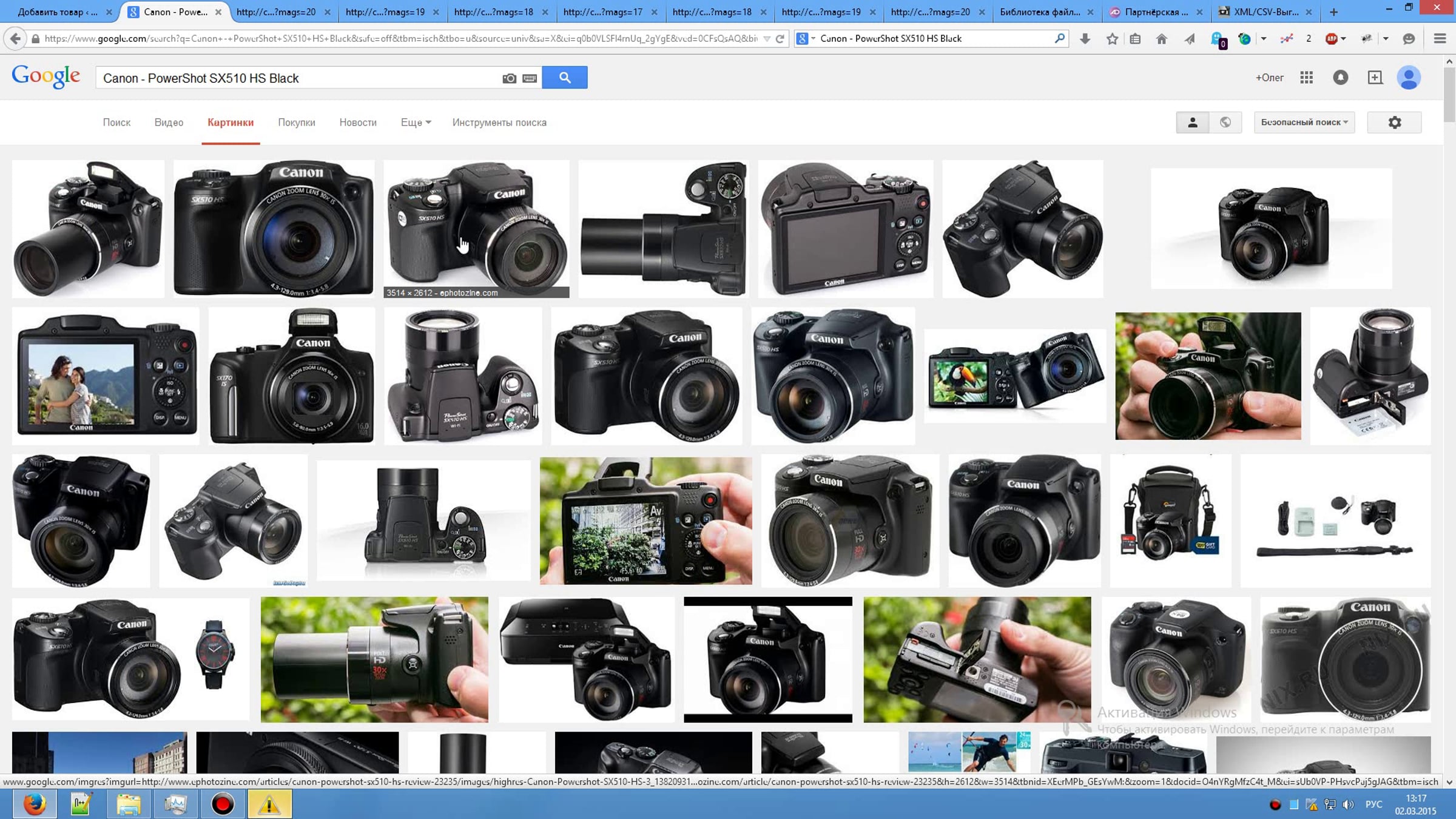Show the bookmarks list icon

pyautogui.click(x=1135, y=39)
